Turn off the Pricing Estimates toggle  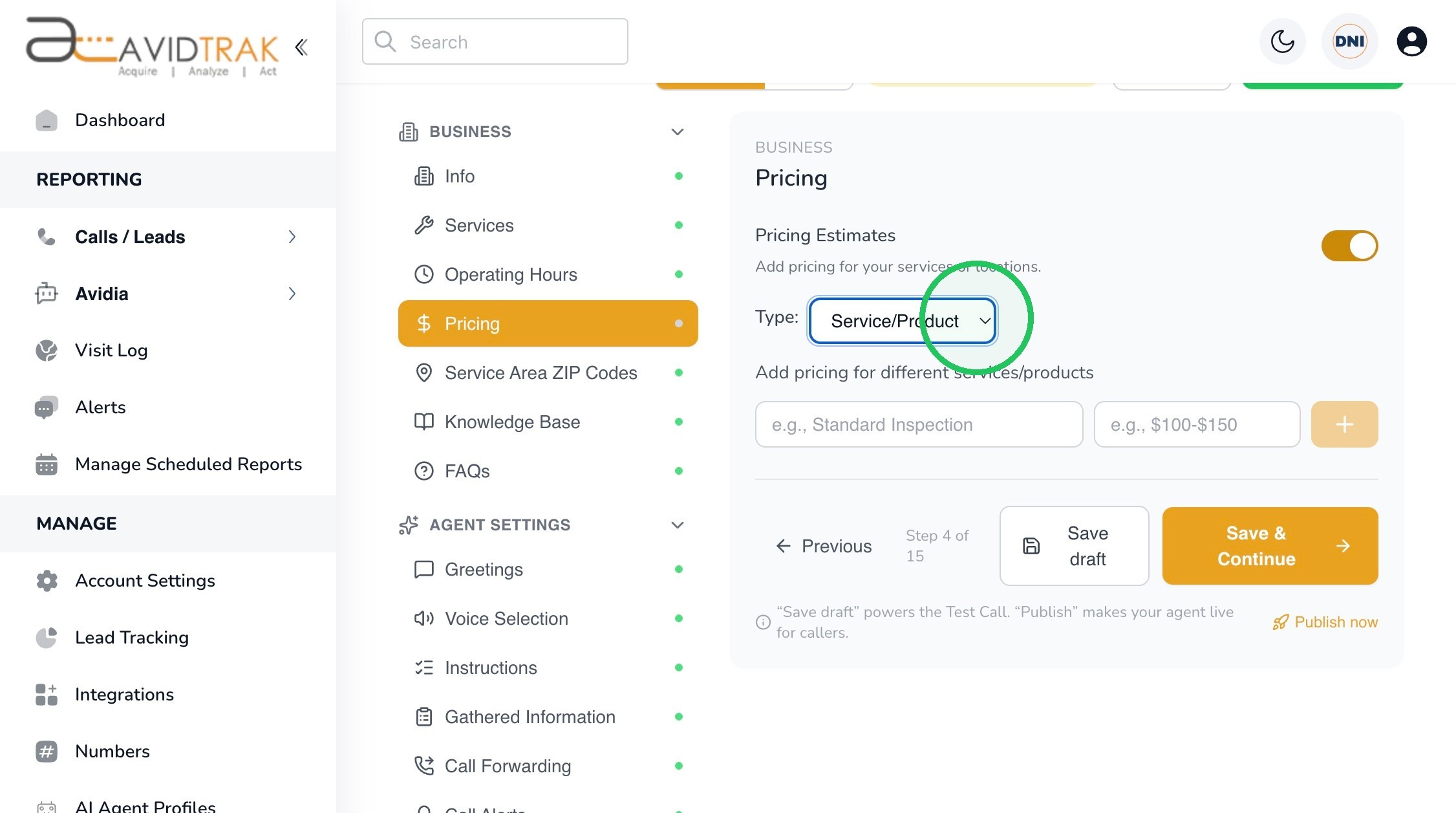pos(1349,246)
